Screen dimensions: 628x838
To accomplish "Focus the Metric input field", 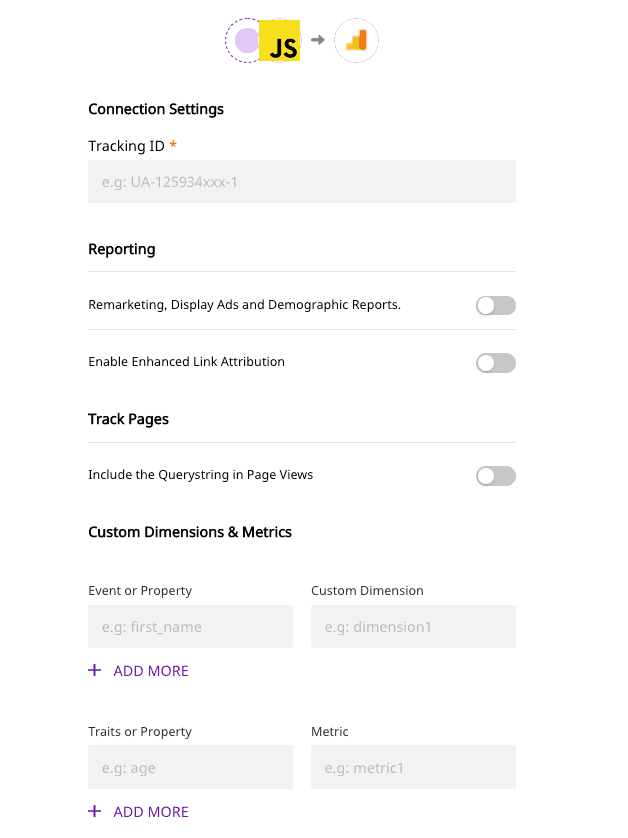I will [x=413, y=768].
